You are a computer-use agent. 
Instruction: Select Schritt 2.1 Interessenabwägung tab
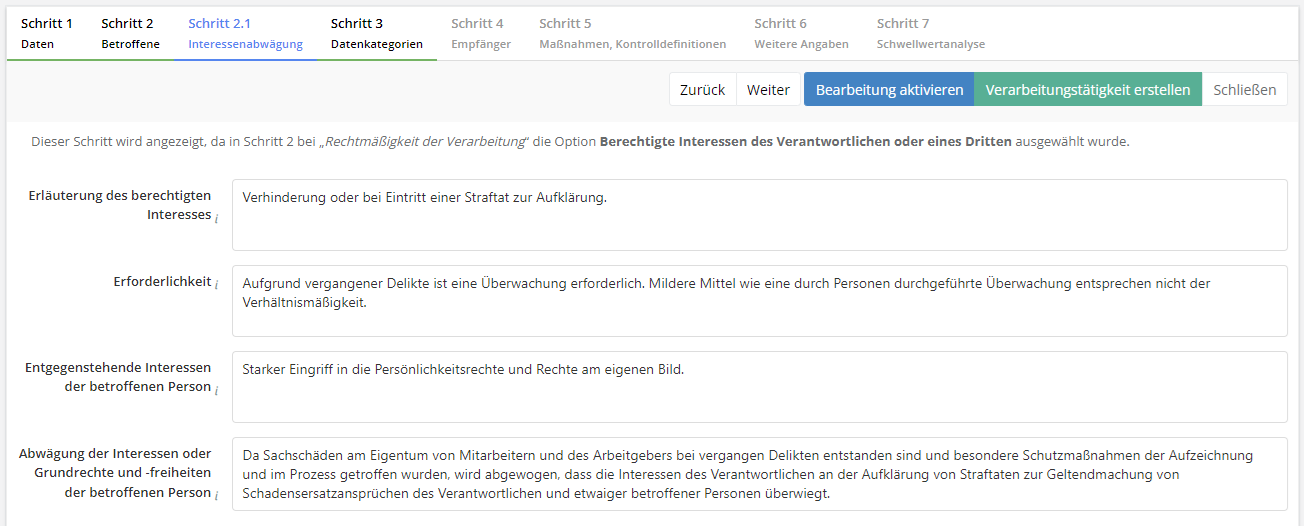click(245, 33)
